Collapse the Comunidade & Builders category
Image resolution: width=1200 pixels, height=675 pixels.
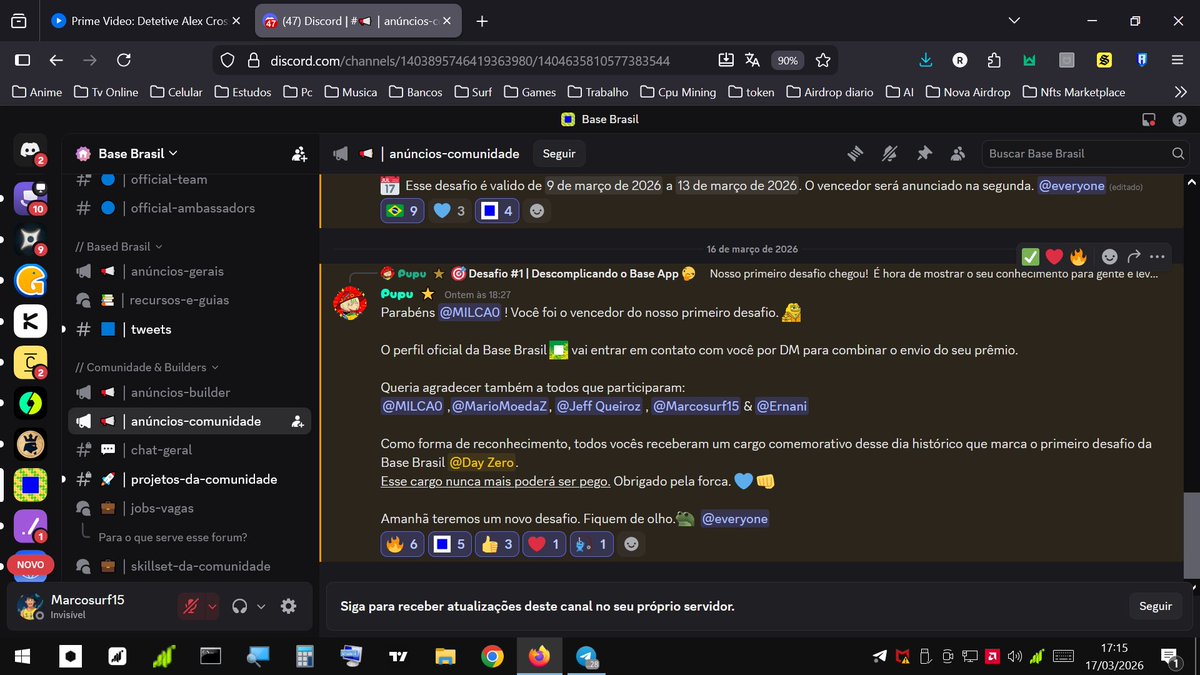146,367
